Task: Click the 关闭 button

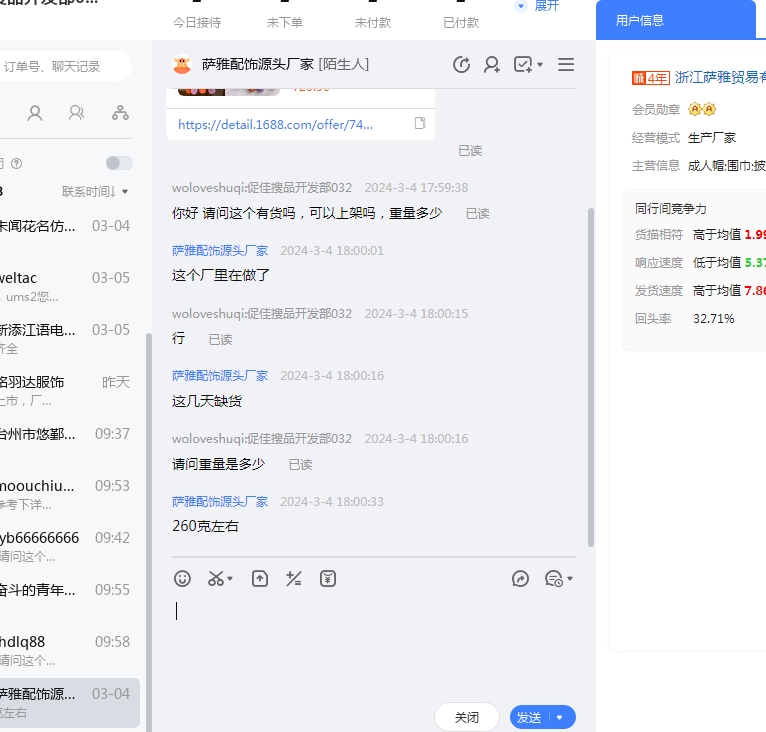Action: pos(467,717)
